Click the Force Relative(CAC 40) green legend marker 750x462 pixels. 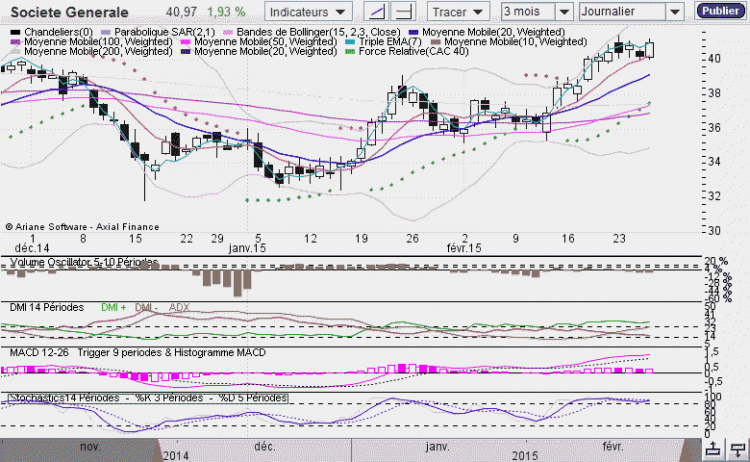[x=350, y=52]
